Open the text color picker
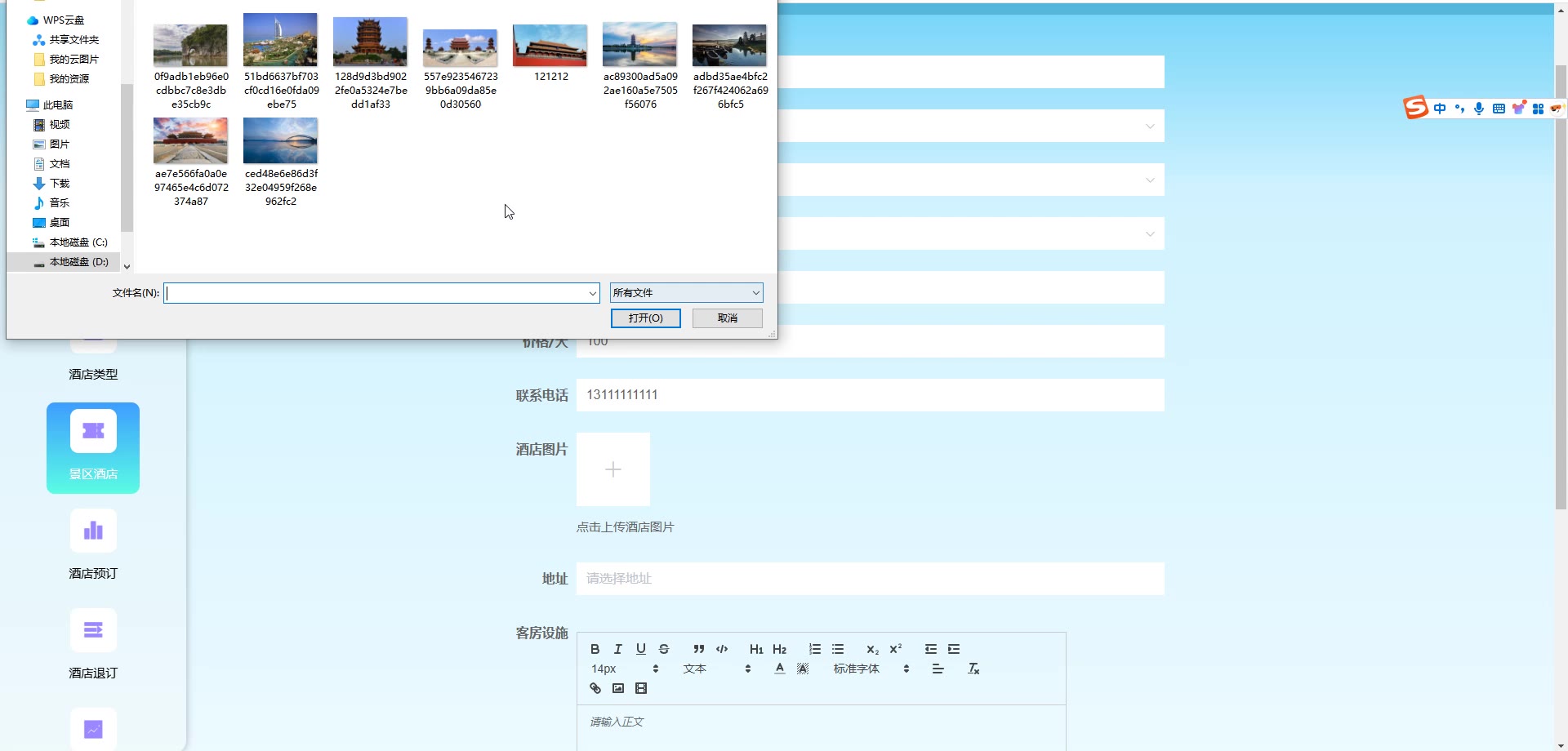Screen dimensions: 1568x751 point(780,669)
